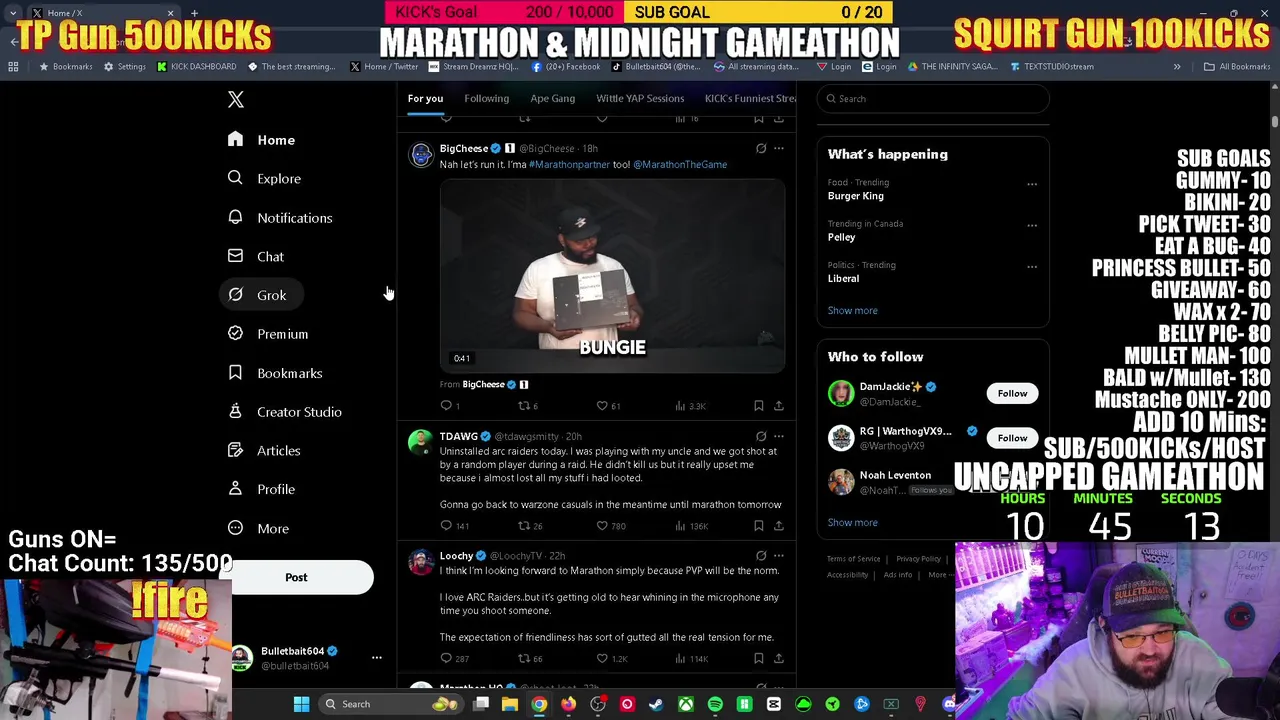This screenshot has width=1280, height=720.
Task: Open Articles in the sidebar
Action: 263,450
